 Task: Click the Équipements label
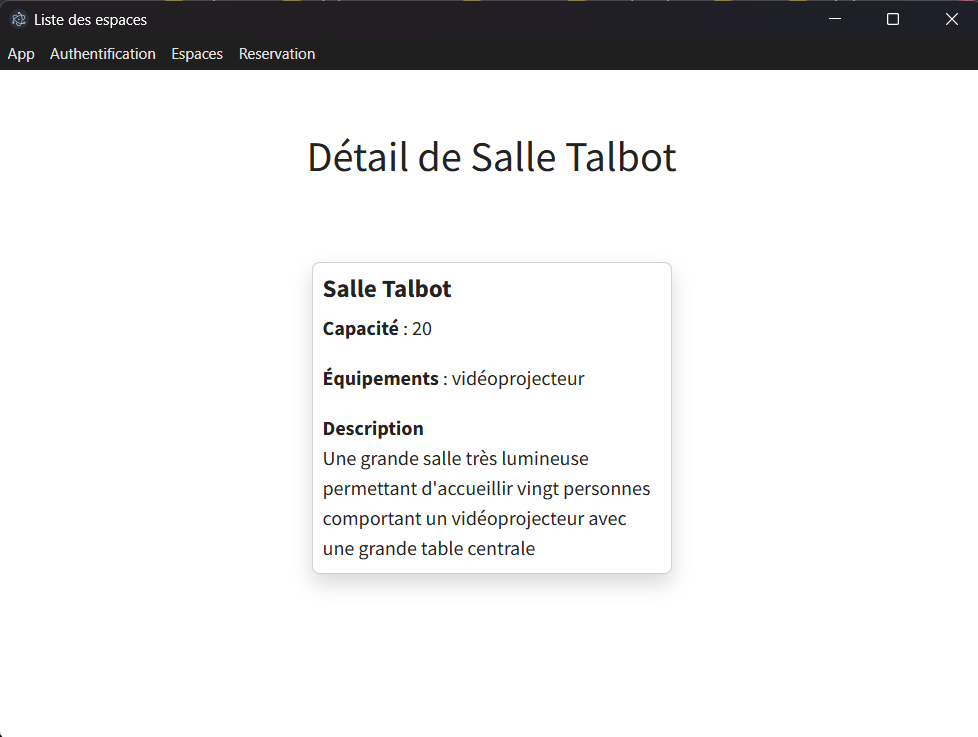coord(380,379)
